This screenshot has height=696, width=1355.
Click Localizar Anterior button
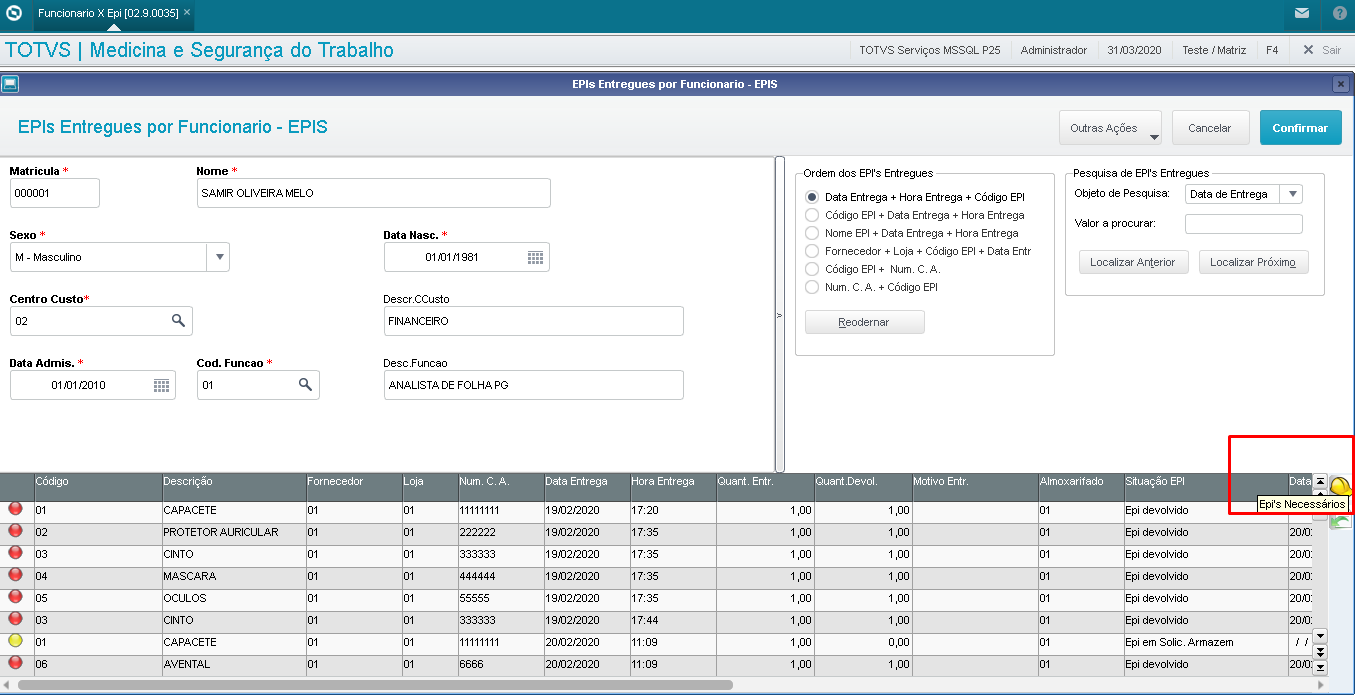coord(1133,262)
